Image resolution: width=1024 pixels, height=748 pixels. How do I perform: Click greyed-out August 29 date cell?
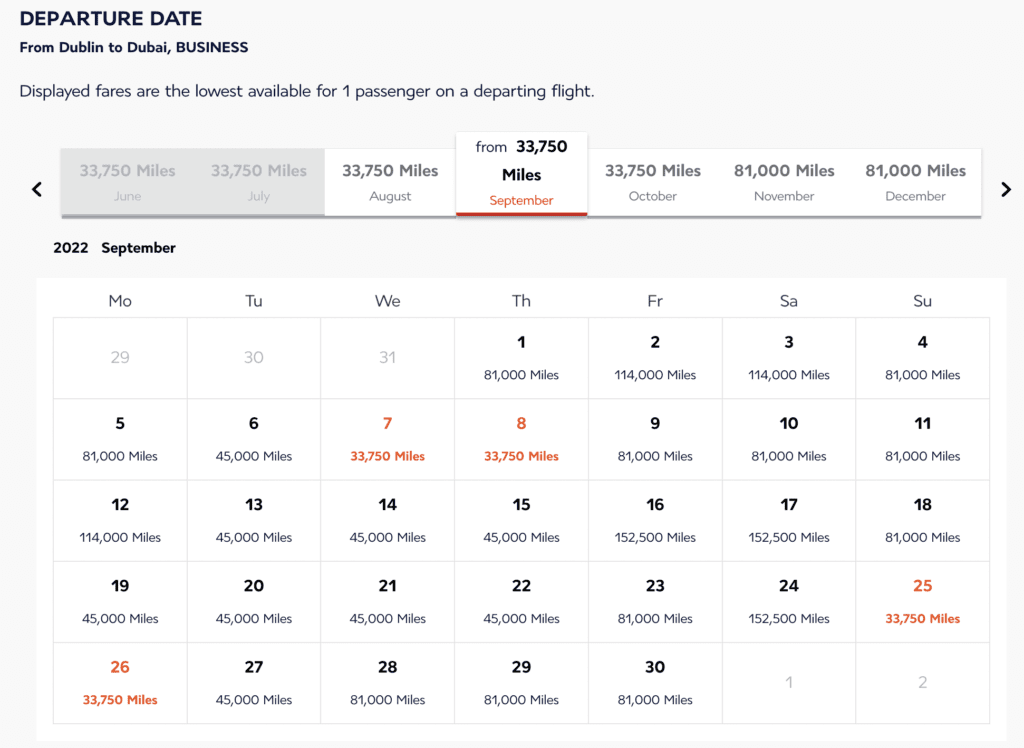[x=120, y=358]
